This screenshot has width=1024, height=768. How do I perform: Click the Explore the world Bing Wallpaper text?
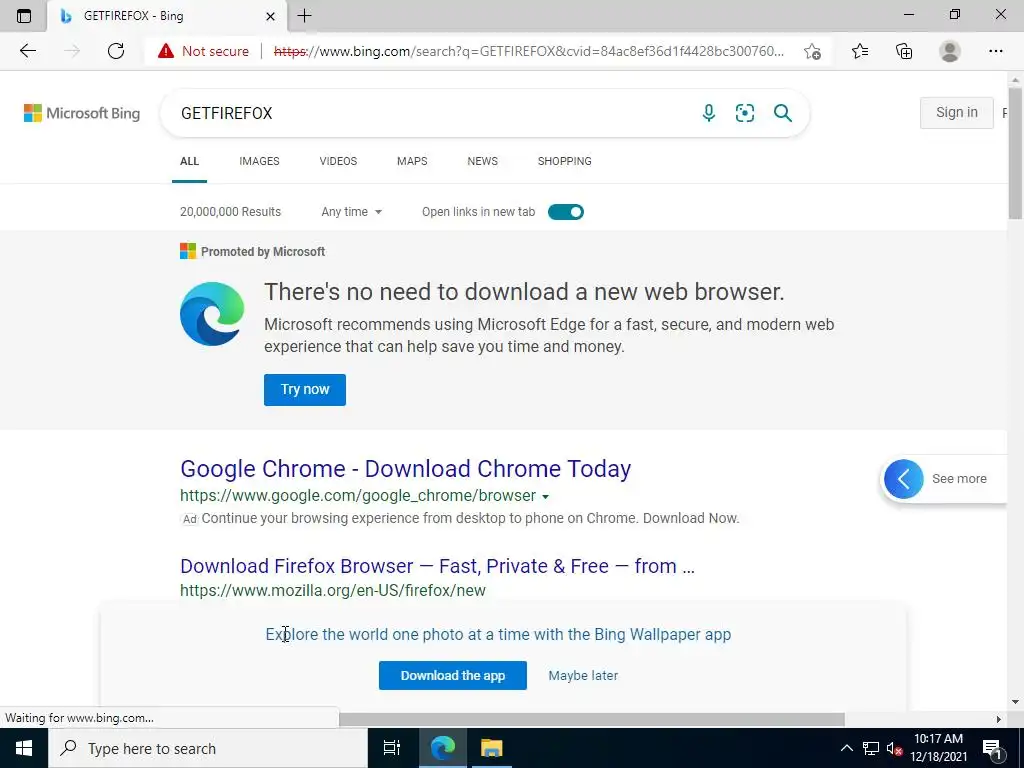[x=498, y=634]
